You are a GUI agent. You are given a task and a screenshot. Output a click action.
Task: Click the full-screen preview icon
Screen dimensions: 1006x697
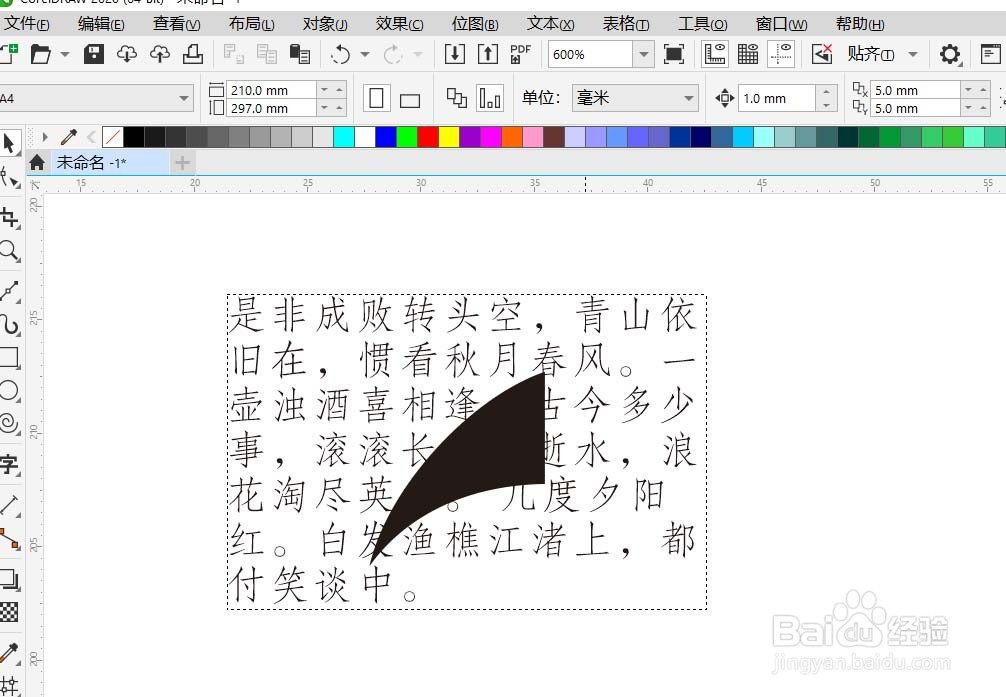[674, 54]
